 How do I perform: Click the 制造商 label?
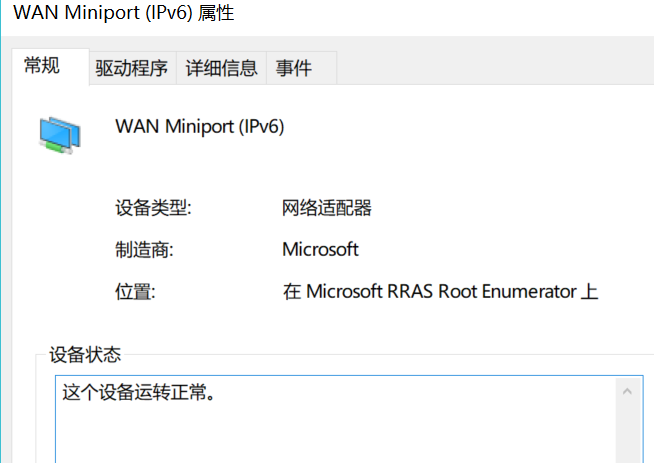tap(144, 250)
